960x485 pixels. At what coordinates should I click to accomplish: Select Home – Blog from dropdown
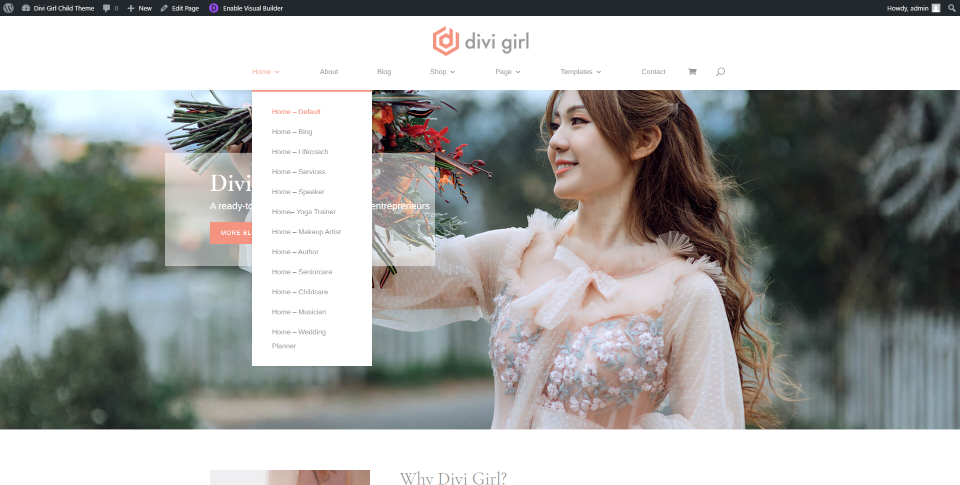292,132
